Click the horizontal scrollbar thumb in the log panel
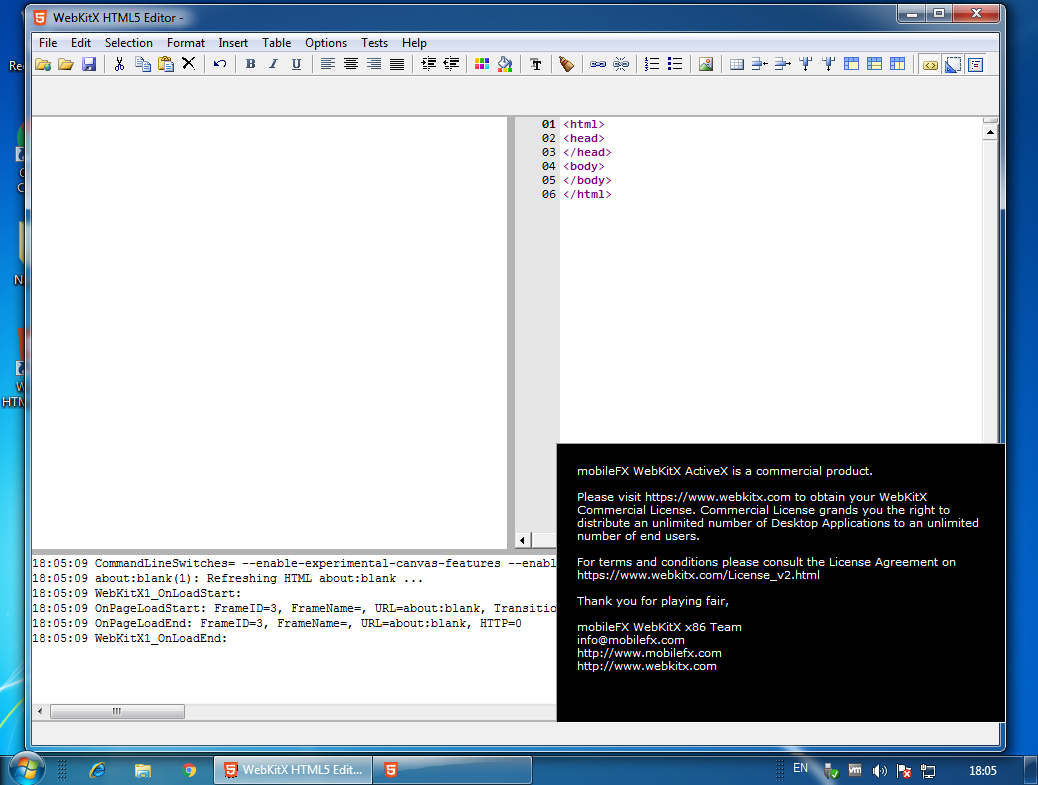Viewport: 1038px width, 785px height. pyautogui.click(x=117, y=712)
